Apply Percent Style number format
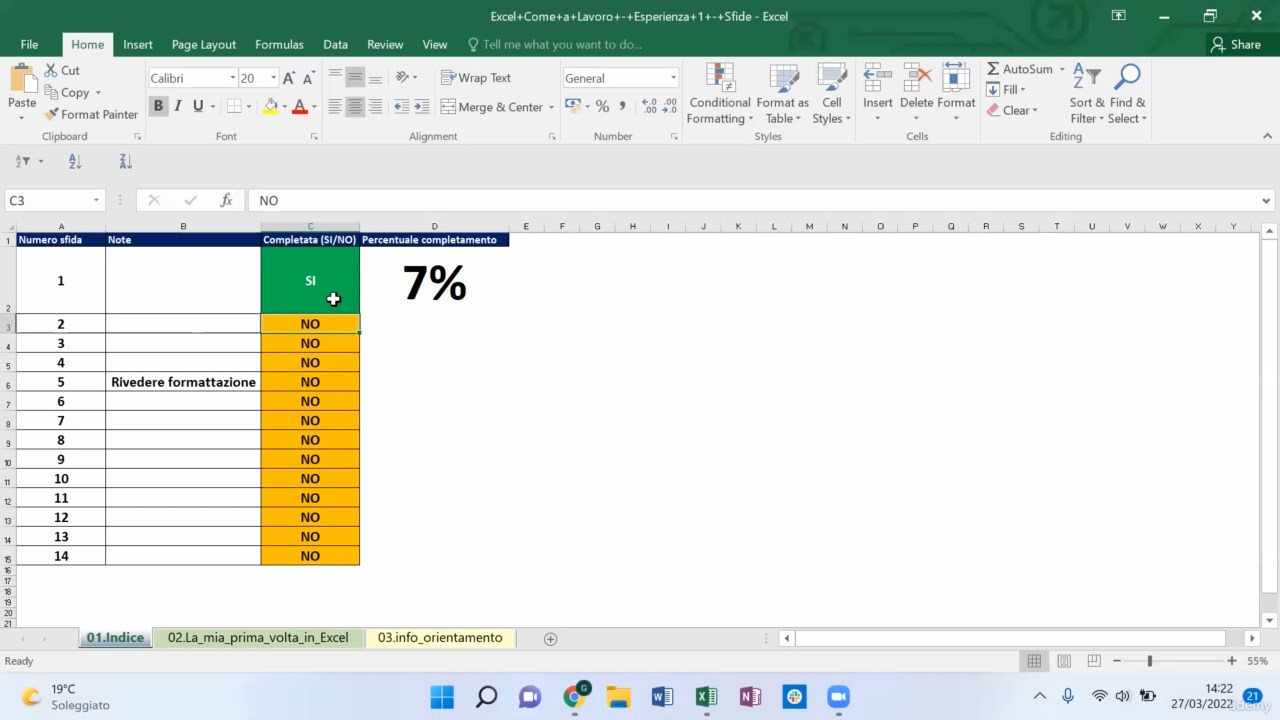Image resolution: width=1280 pixels, height=720 pixels. [602, 106]
